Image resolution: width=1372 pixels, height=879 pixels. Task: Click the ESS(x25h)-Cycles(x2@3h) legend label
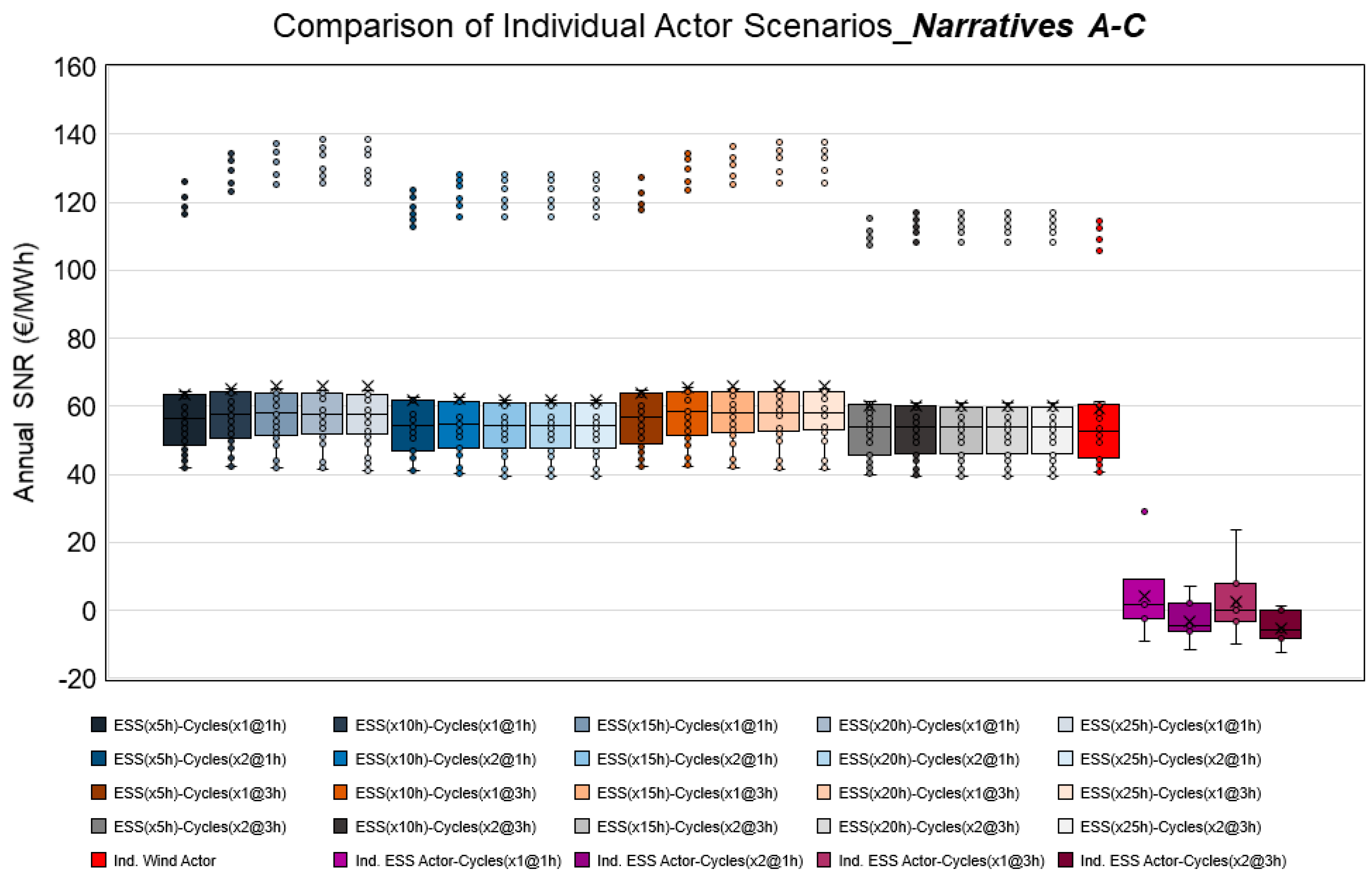point(1170,827)
